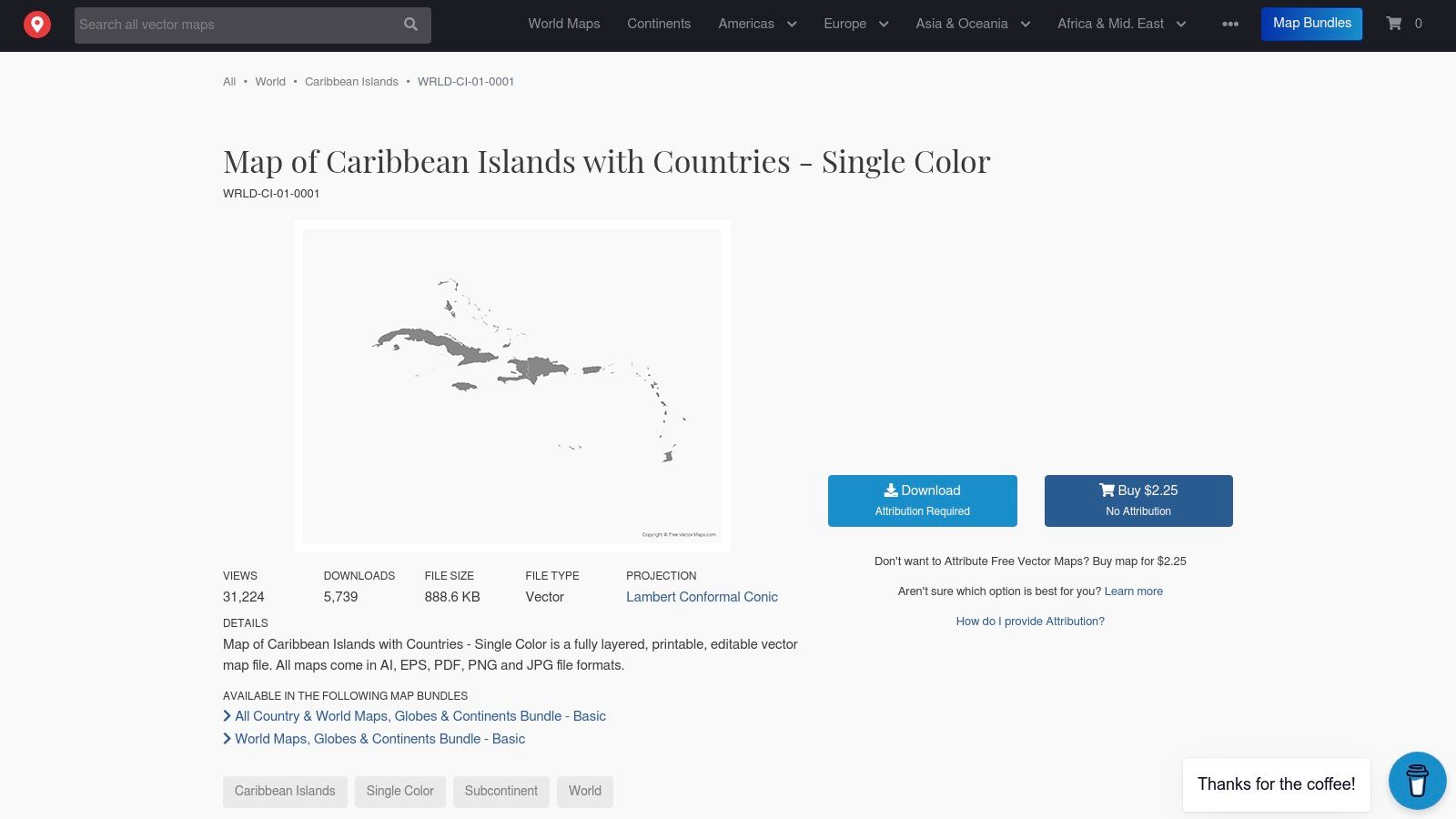The width and height of the screenshot is (1456, 819).
Task: Click the search magnifier icon
Action: click(411, 25)
